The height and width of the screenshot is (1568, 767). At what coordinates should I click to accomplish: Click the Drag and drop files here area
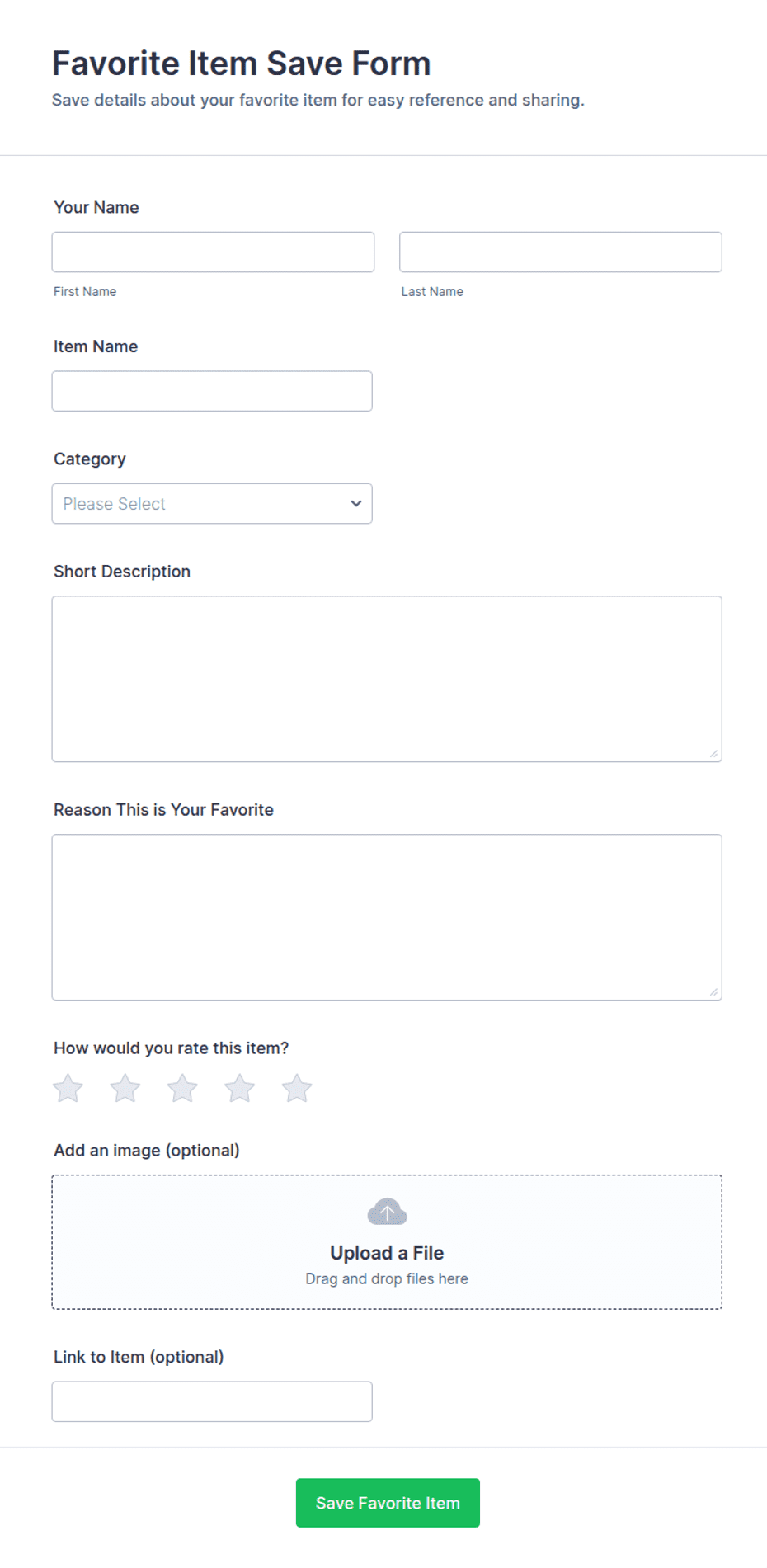tap(387, 1278)
